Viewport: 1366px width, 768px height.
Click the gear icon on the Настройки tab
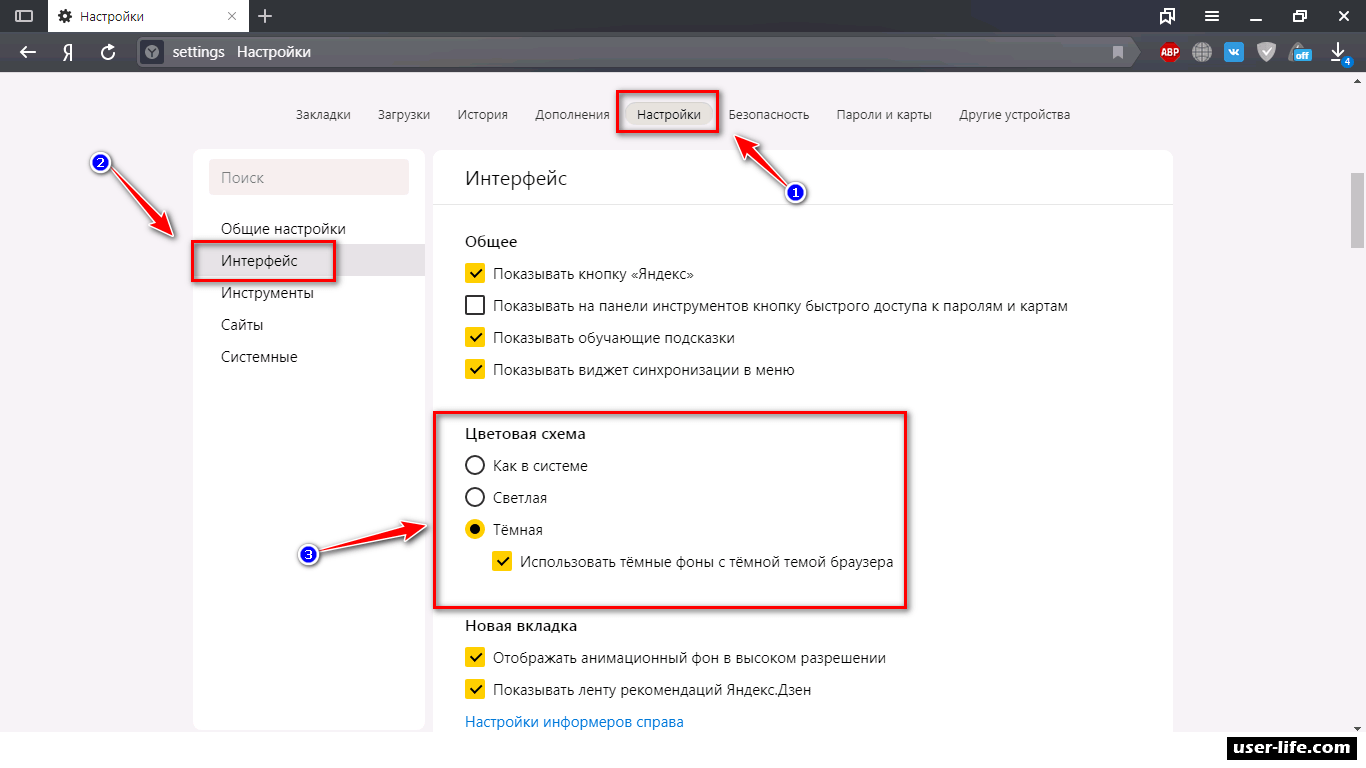pos(65,17)
